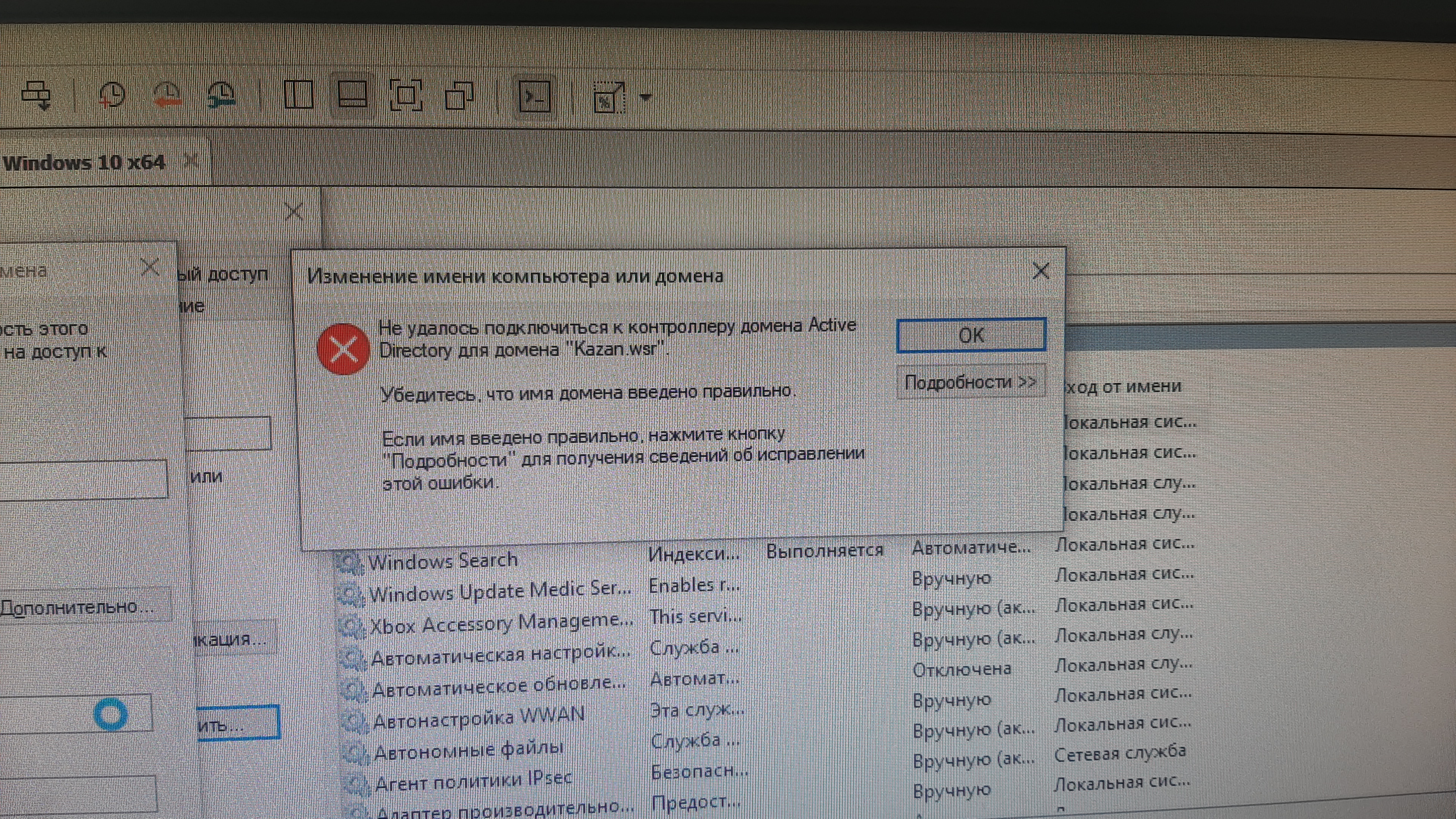The width and height of the screenshot is (1456, 819).
Task: Toggle the library sidebar panel icon
Action: click(298, 94)
